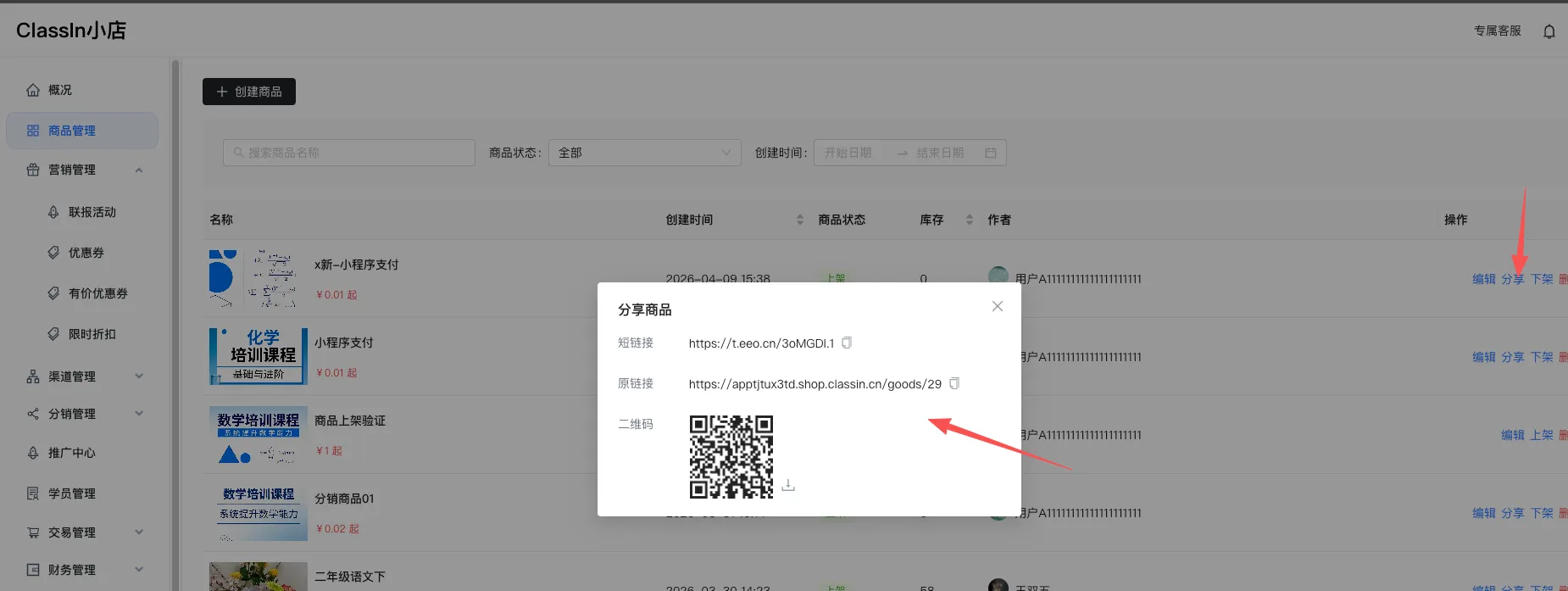The width and height of the screenshot is (1568, 591).
Task: Open 联报活动 in sidebar
Action: 92,212
